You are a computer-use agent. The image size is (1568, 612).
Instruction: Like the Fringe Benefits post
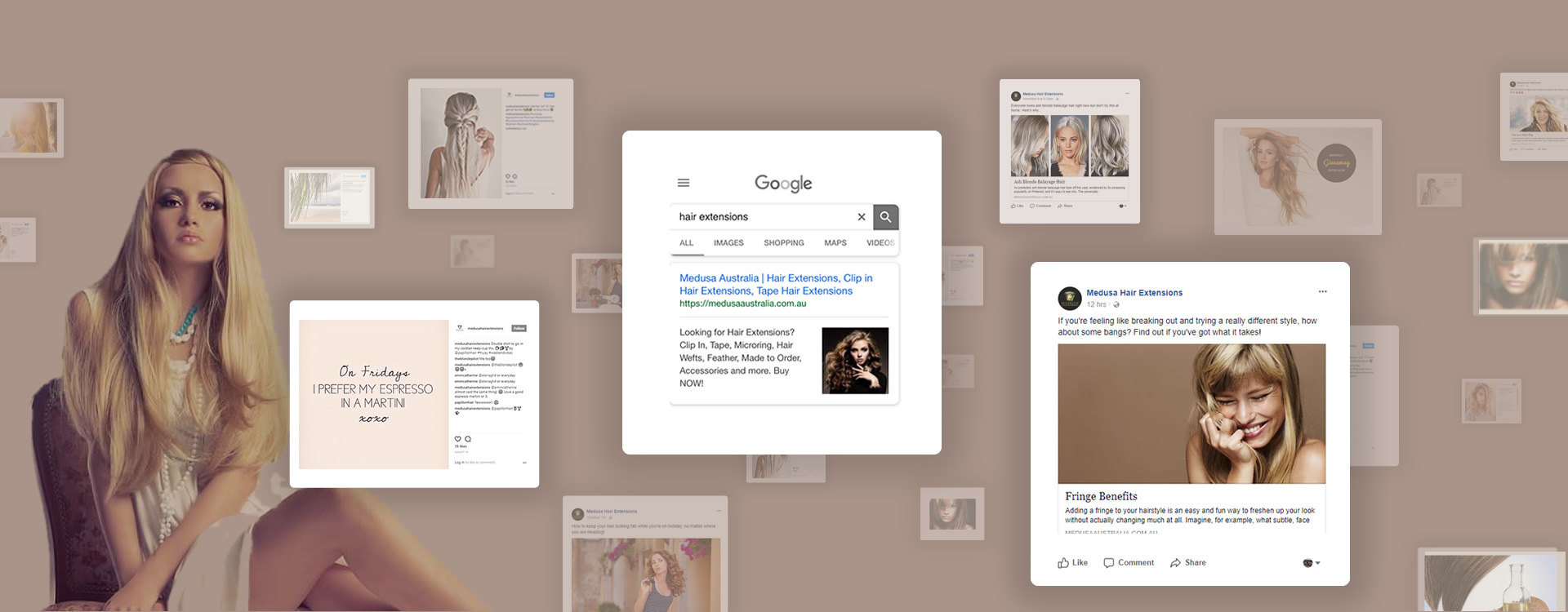click(1072, 563)
